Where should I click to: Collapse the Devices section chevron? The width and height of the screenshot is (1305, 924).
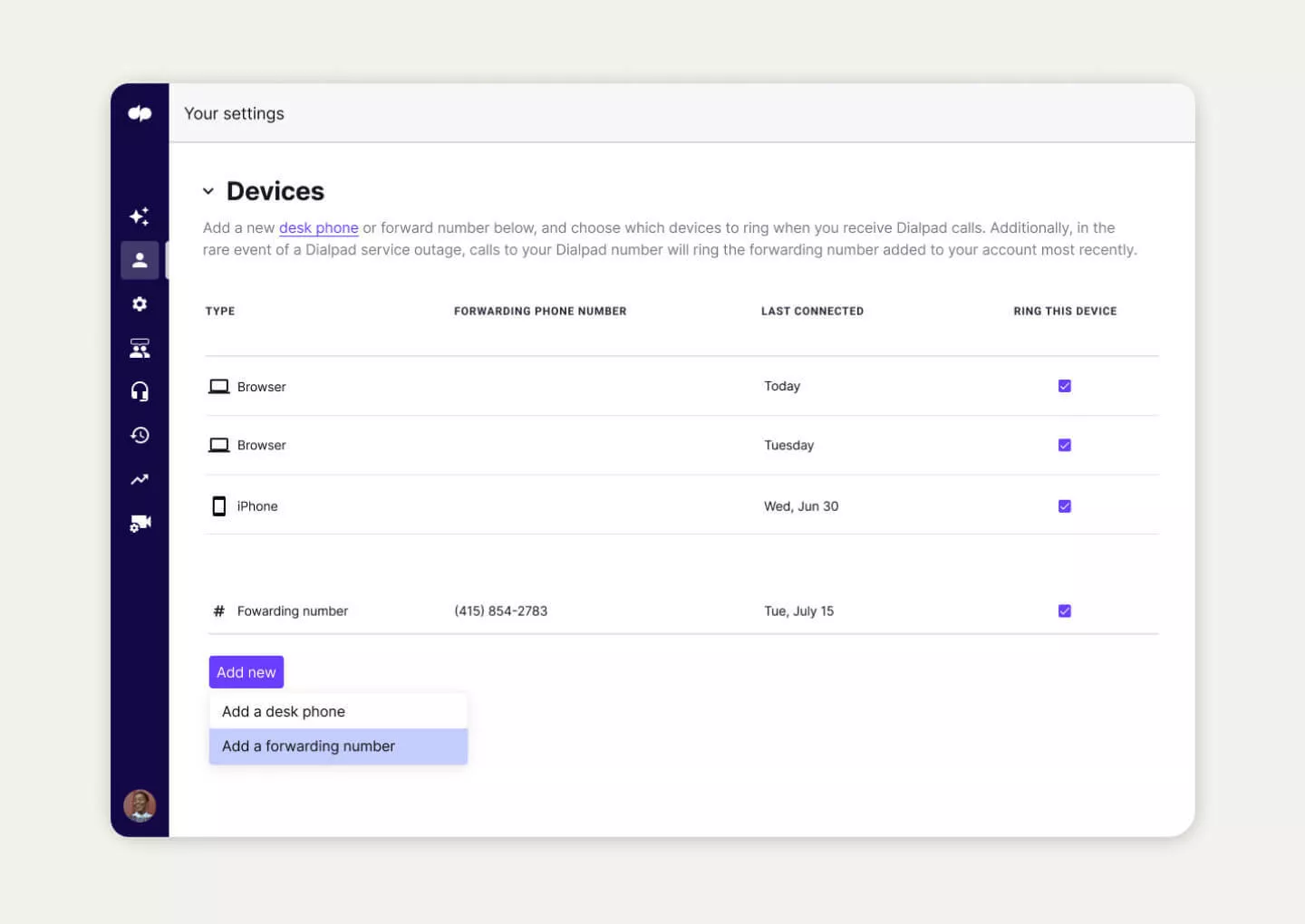(x=209, y=190)
